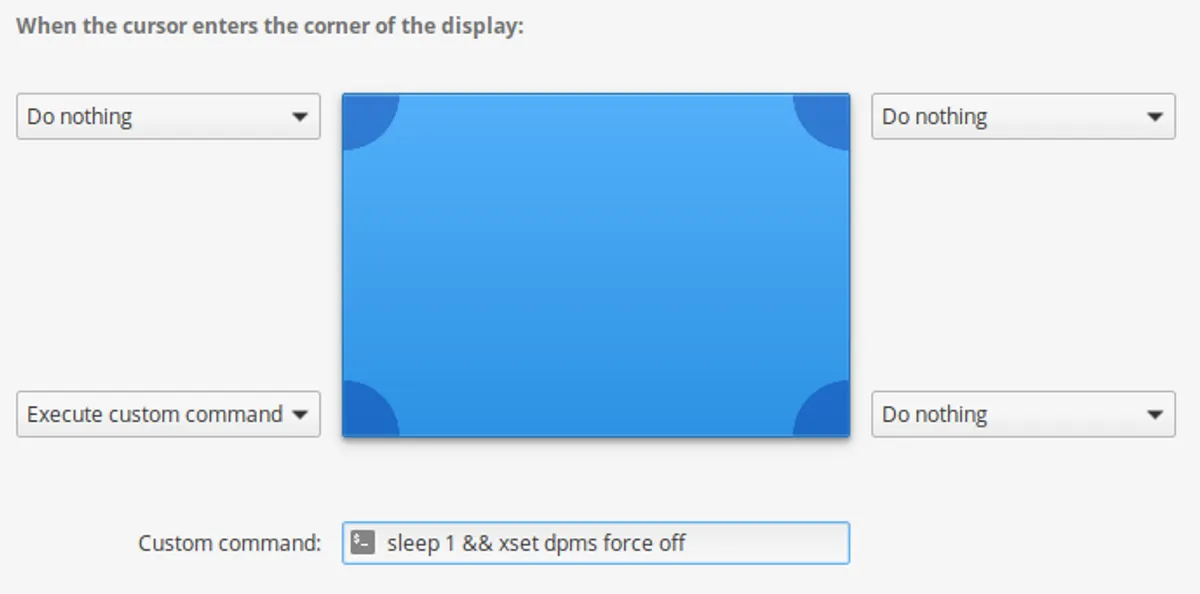Click the top-left hot corner on display preview
1200x594 pixels.
point(365,117)
